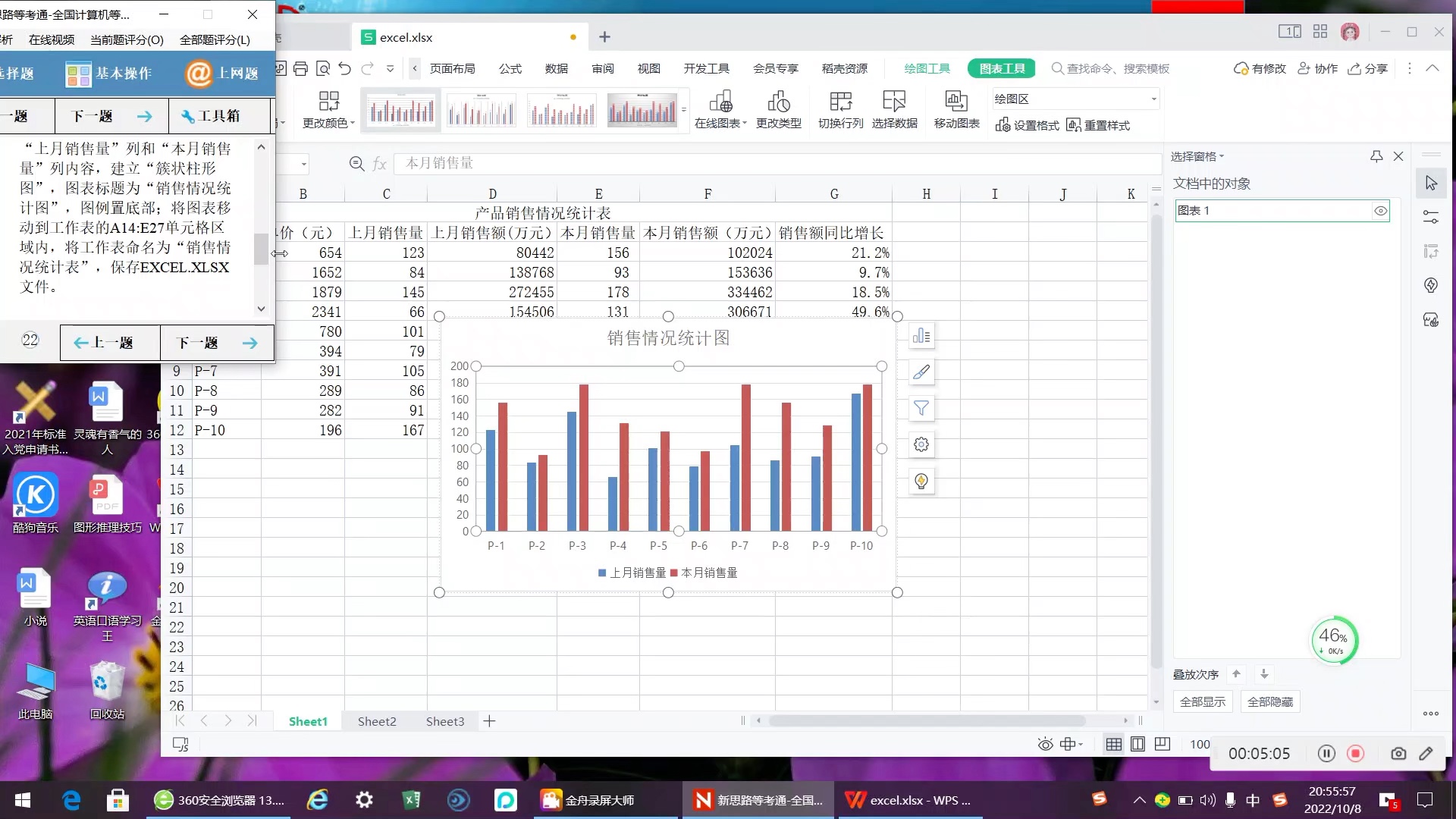The width and height of the screenshot is (1456, 819).
Task: Switch to normal view in status bar
Action: click(1113, 745)
